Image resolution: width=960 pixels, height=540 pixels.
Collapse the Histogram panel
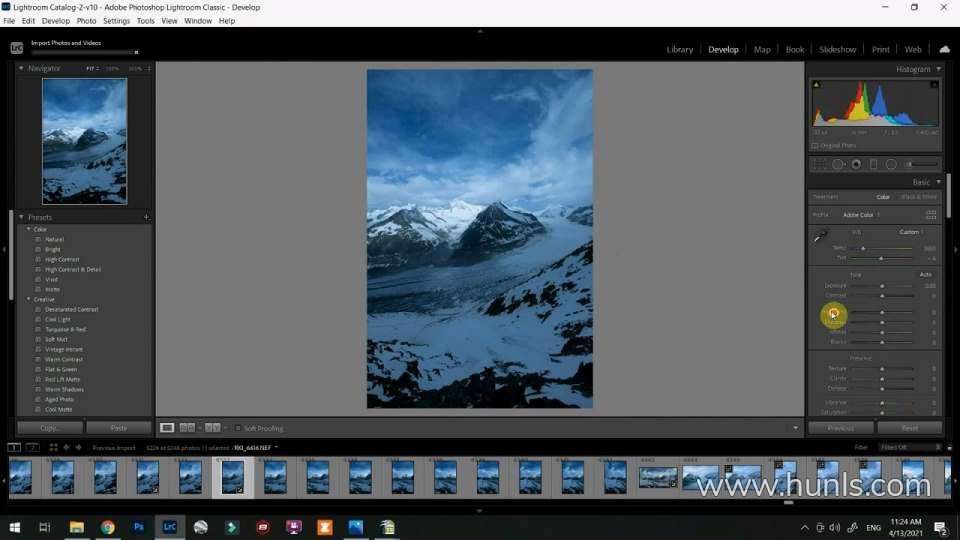pyautogui.click(x=938, y=69)
